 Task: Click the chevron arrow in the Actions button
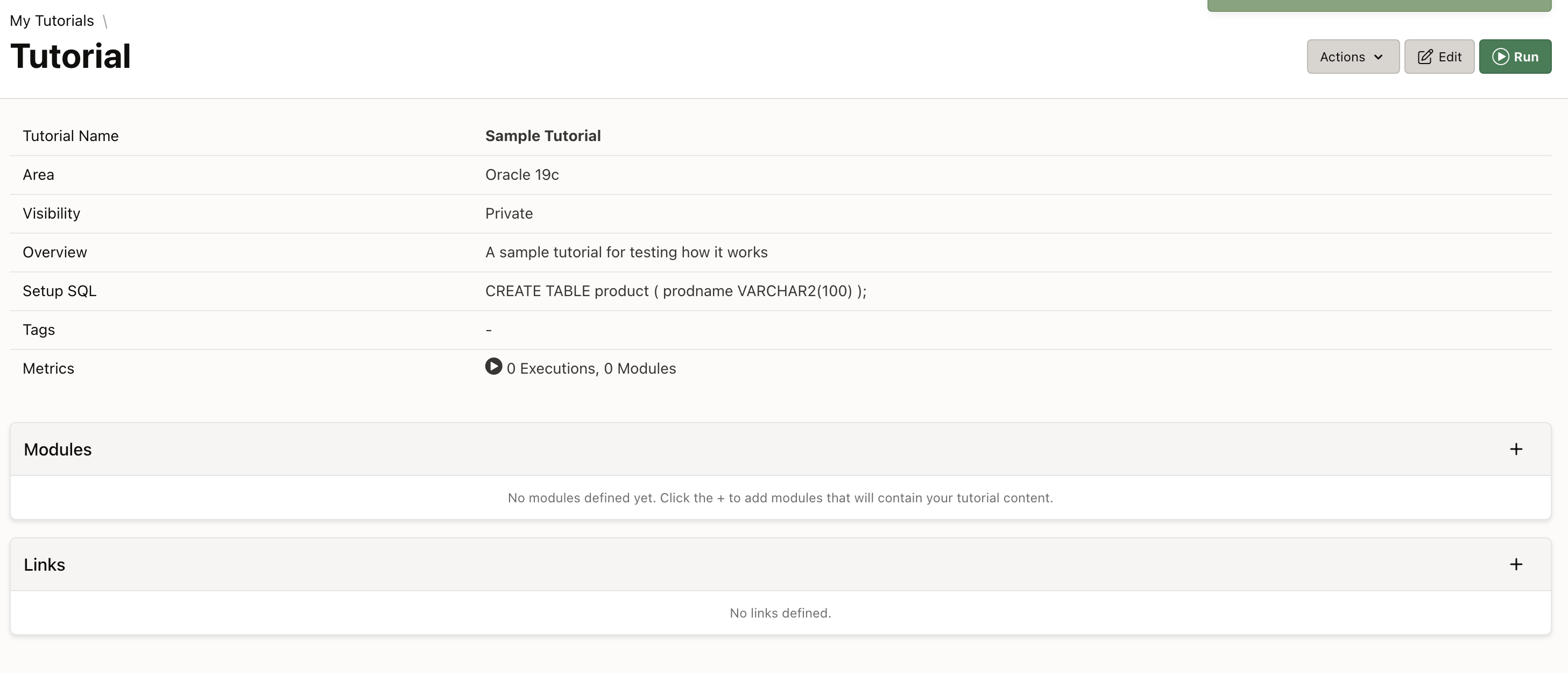coord(1379,57)
